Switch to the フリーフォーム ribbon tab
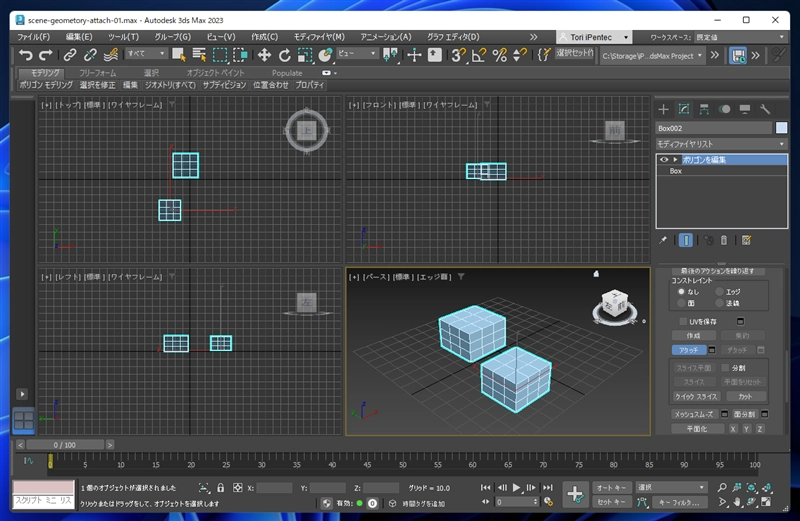 pyautogui.click(x=97, y=73)
